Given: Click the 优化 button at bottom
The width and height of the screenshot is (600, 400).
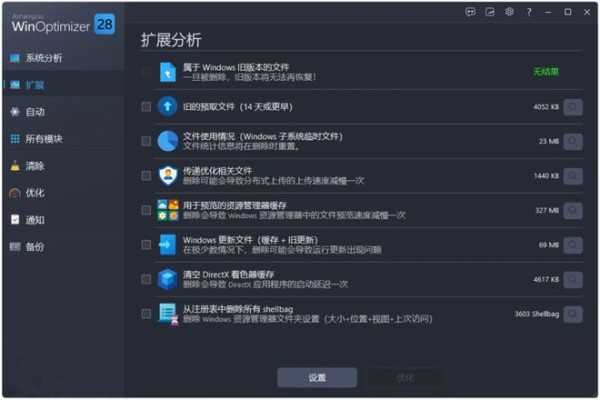Looking at the screenshot, I should [x=405, y=378].
